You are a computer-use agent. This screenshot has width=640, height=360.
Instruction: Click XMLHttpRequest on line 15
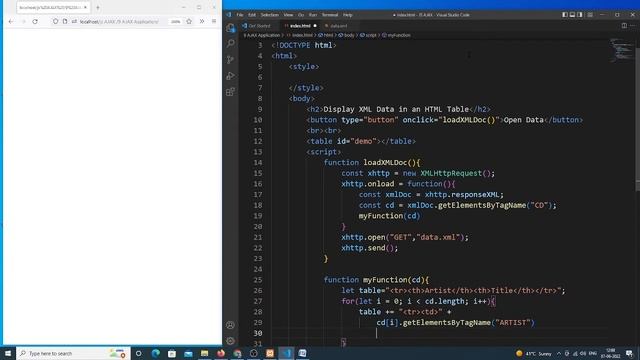click(x=451, y=173)
